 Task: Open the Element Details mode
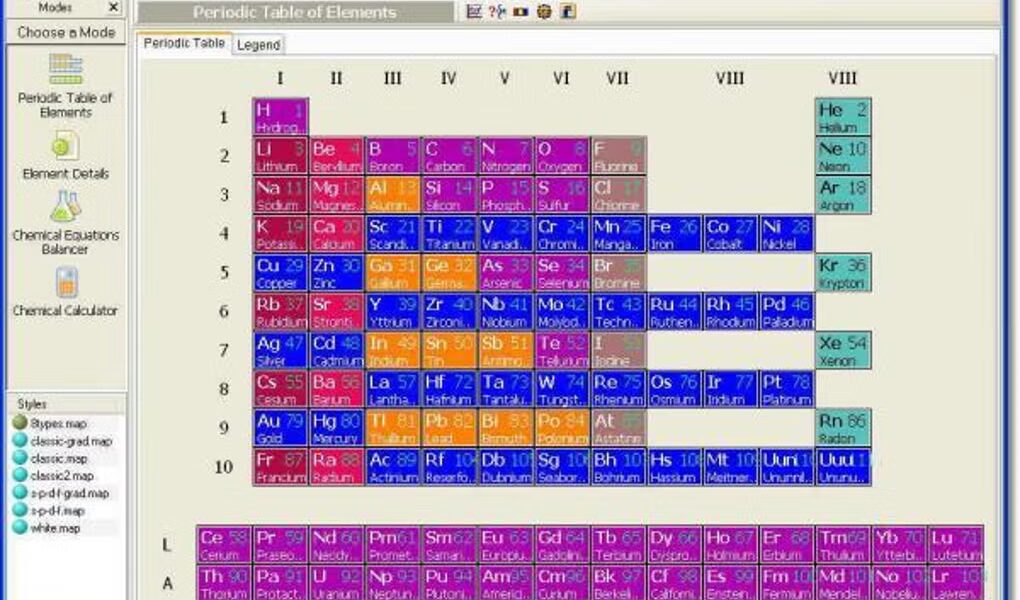(x=65, y=147)
